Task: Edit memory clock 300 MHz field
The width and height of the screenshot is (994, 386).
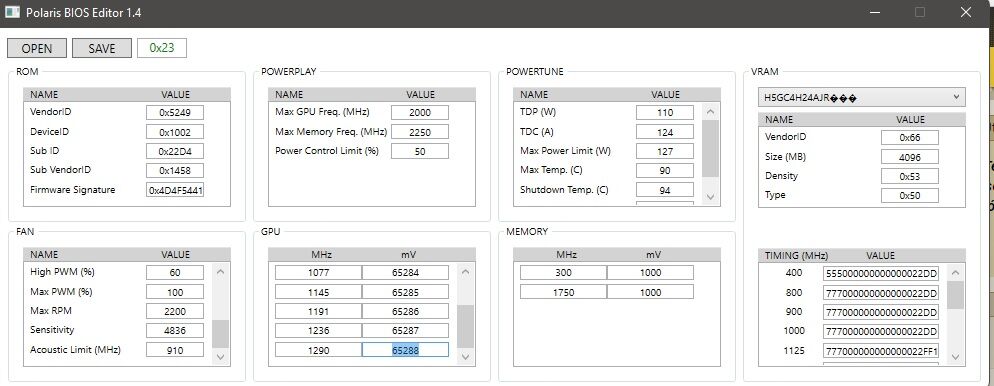Action: coord(563,273)
